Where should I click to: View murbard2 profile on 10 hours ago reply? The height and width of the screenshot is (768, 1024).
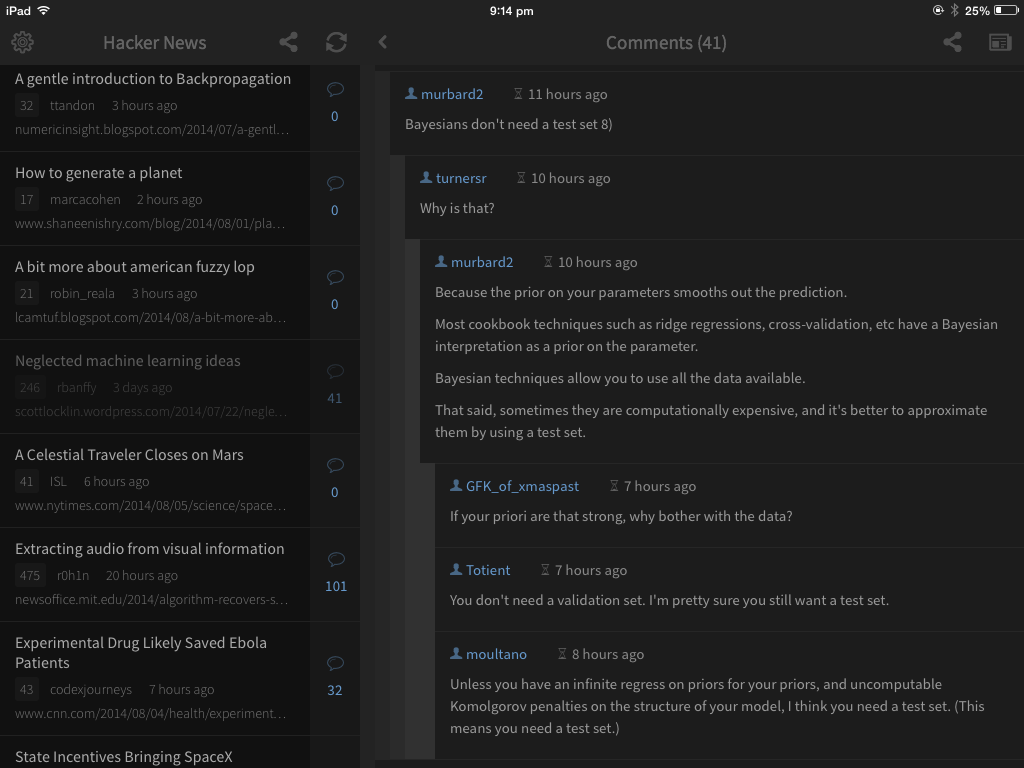pos(482,263)
